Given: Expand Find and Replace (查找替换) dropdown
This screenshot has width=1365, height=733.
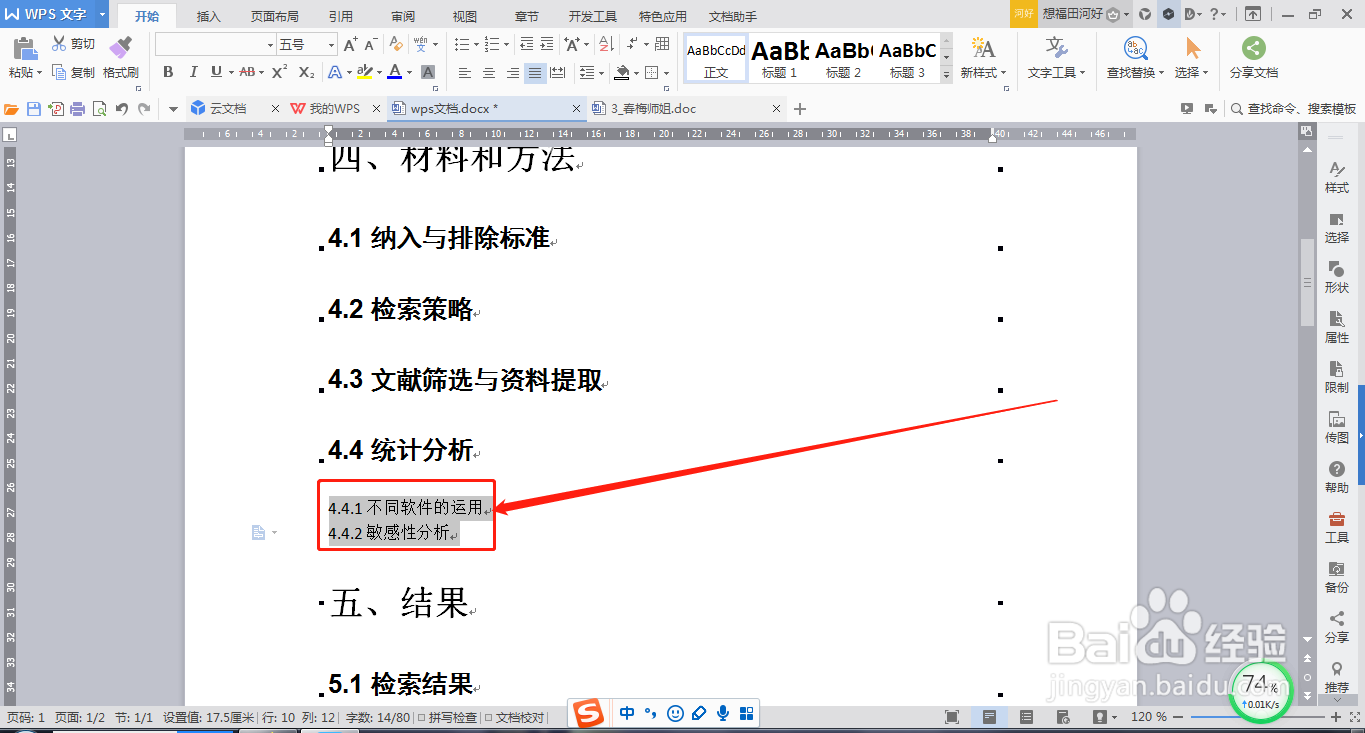Looking at the screenshot, I should click(1160, 73).
